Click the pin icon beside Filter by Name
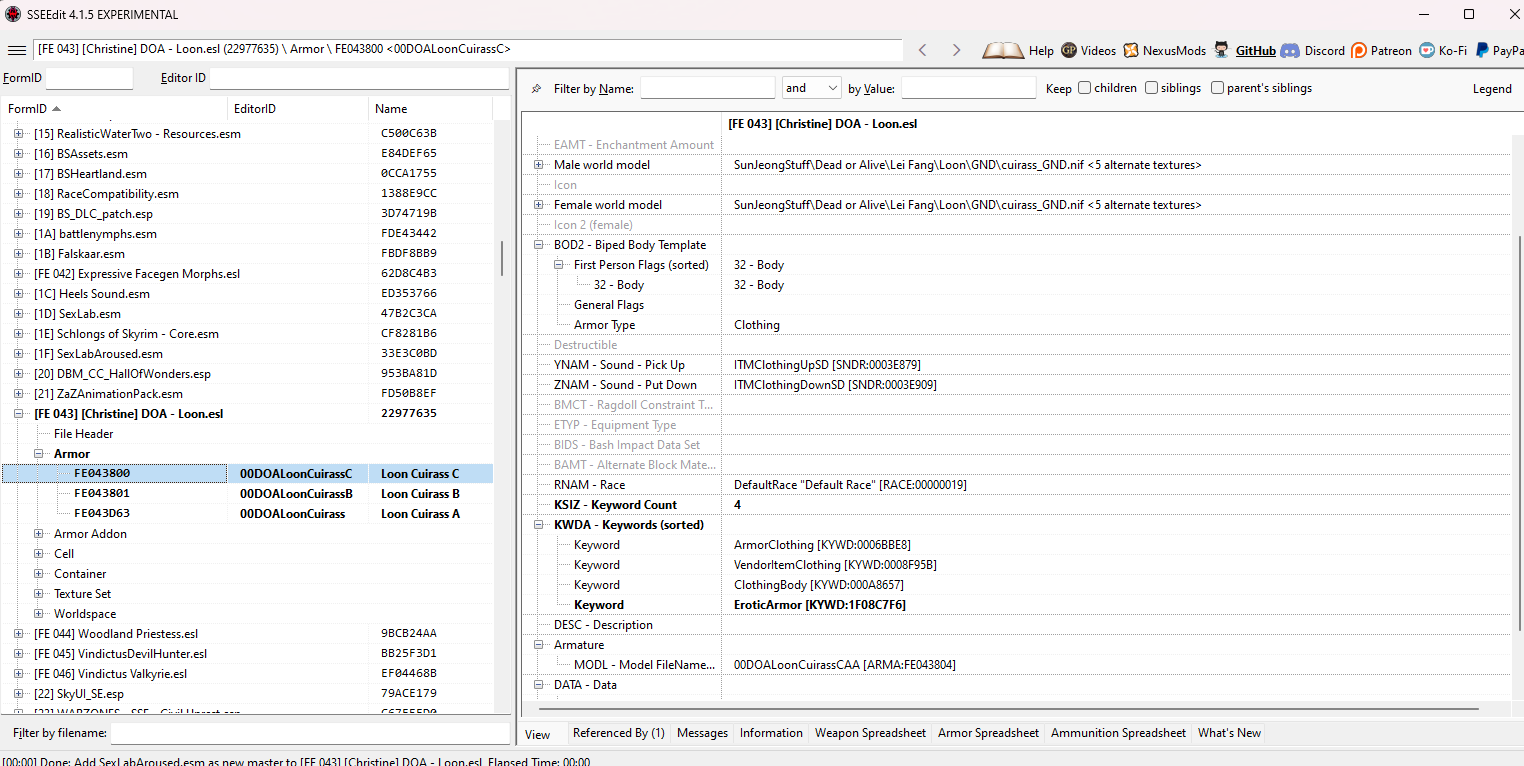Viewport: 1524px width, 766px height. (x=536, y=89)
